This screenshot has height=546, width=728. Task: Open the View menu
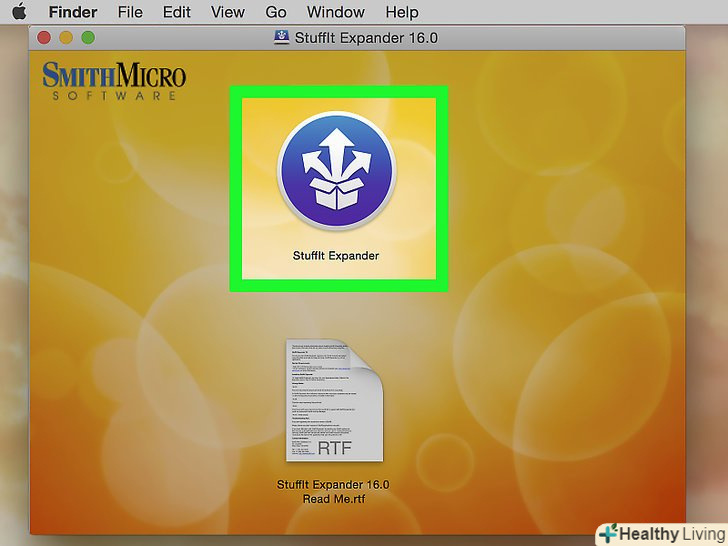(228, 12)
